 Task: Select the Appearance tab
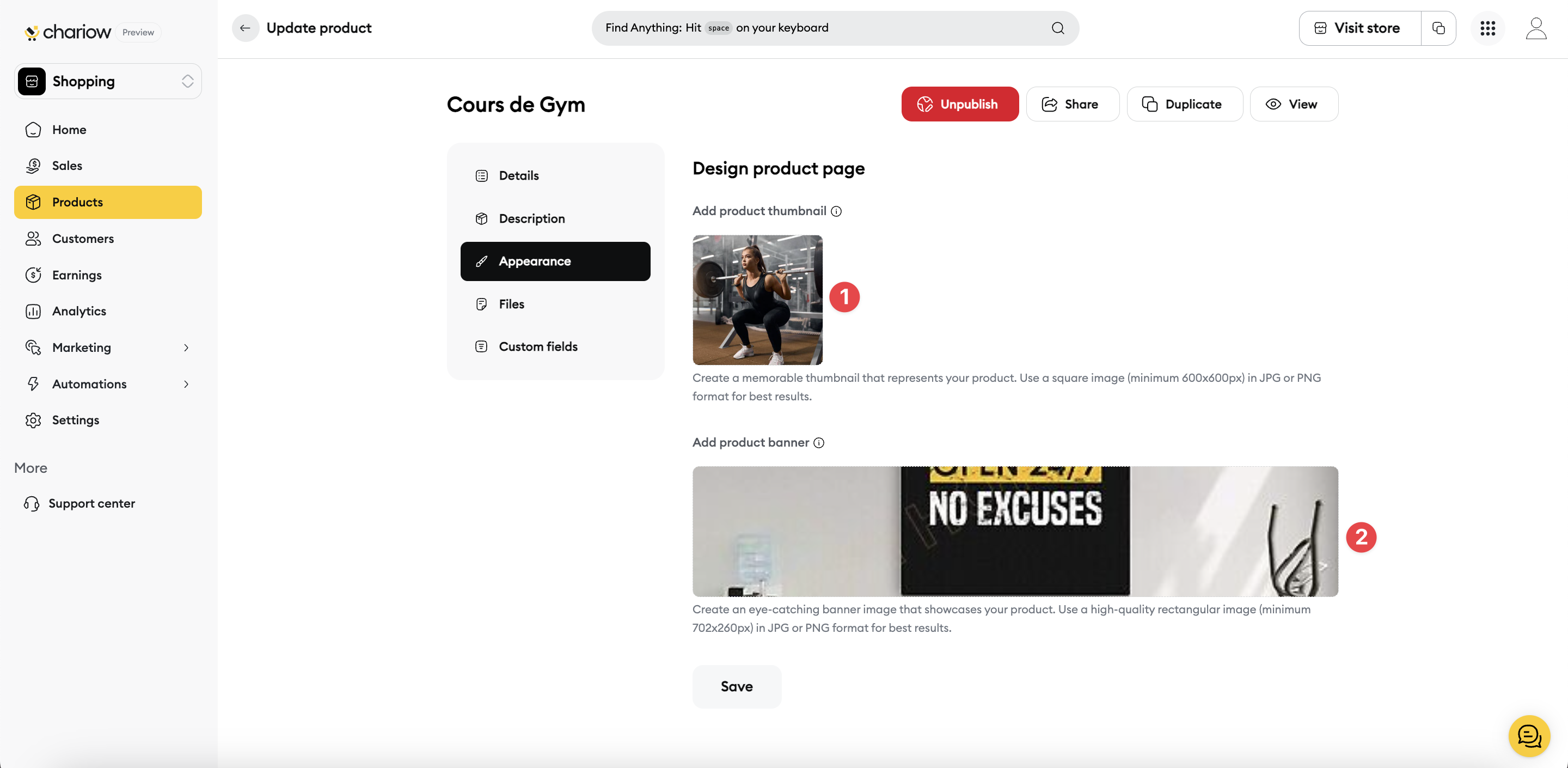[x=555, y=261]
